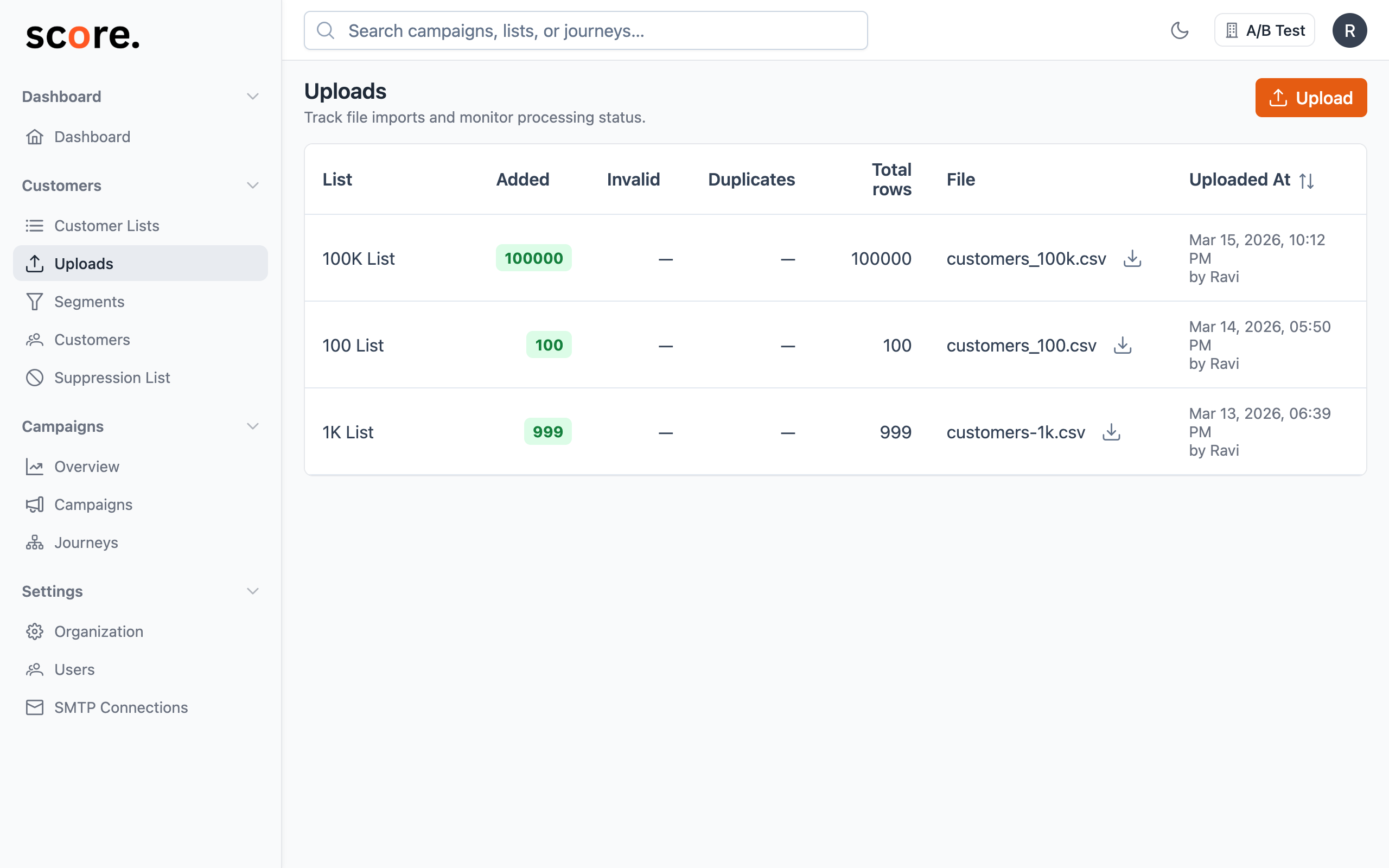Click the SMTP Connections envelope icon
The image size is (1389, 868).
coord(34,707)
